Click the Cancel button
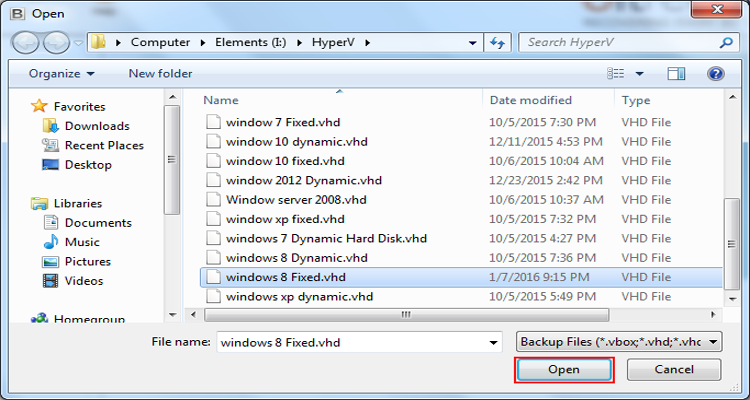Image resolution: width=750 pixels, height=400 pixels. 674,370
